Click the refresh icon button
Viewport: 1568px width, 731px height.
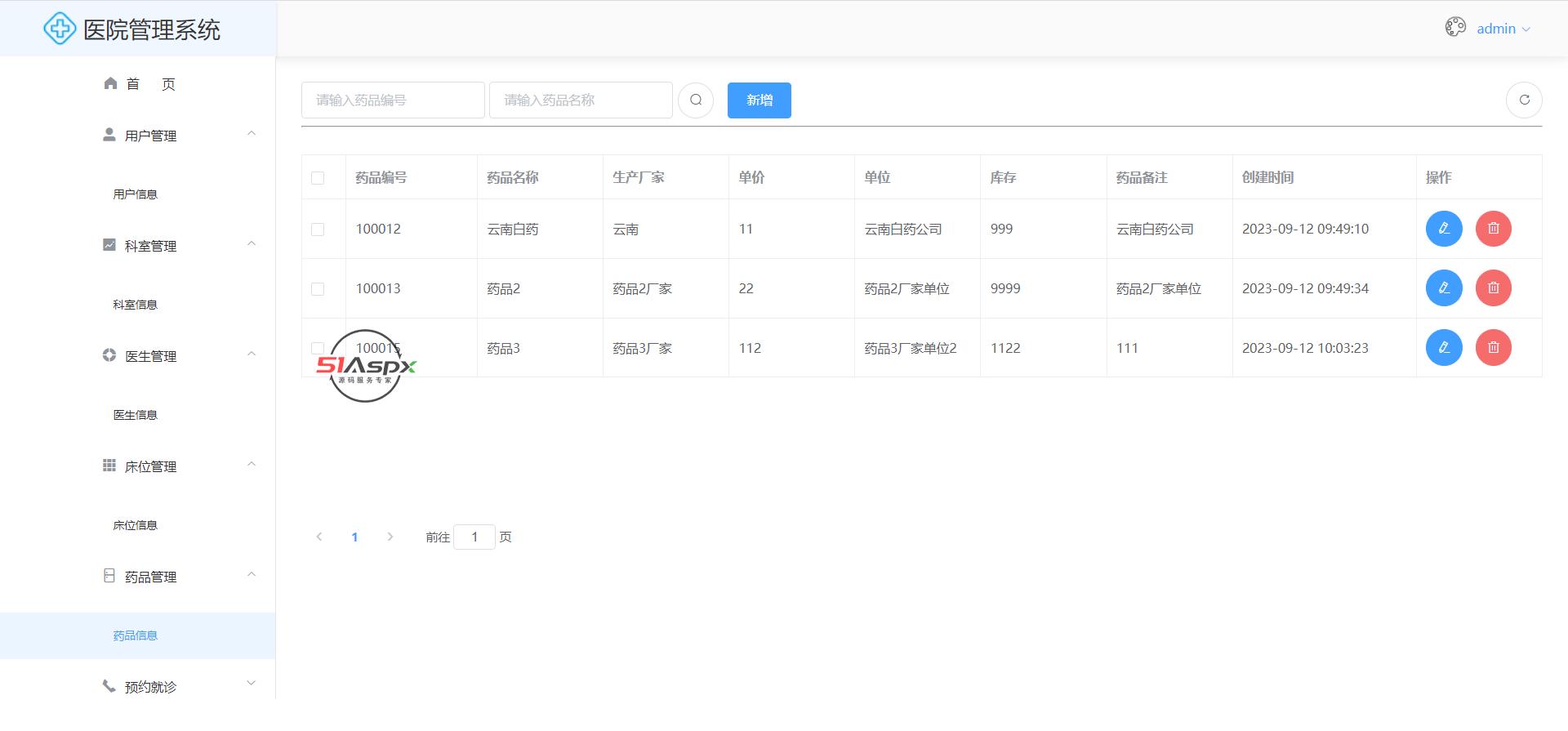[1523, 100]
